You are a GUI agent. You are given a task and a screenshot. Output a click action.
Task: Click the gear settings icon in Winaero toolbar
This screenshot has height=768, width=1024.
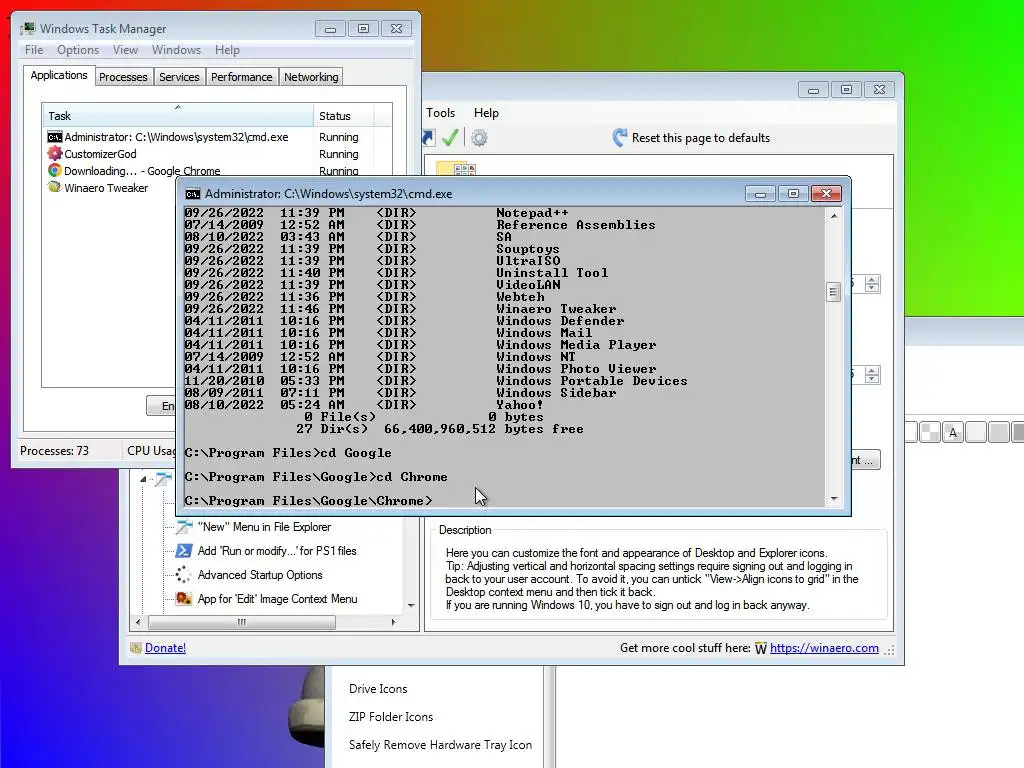[x=479, y=138]
